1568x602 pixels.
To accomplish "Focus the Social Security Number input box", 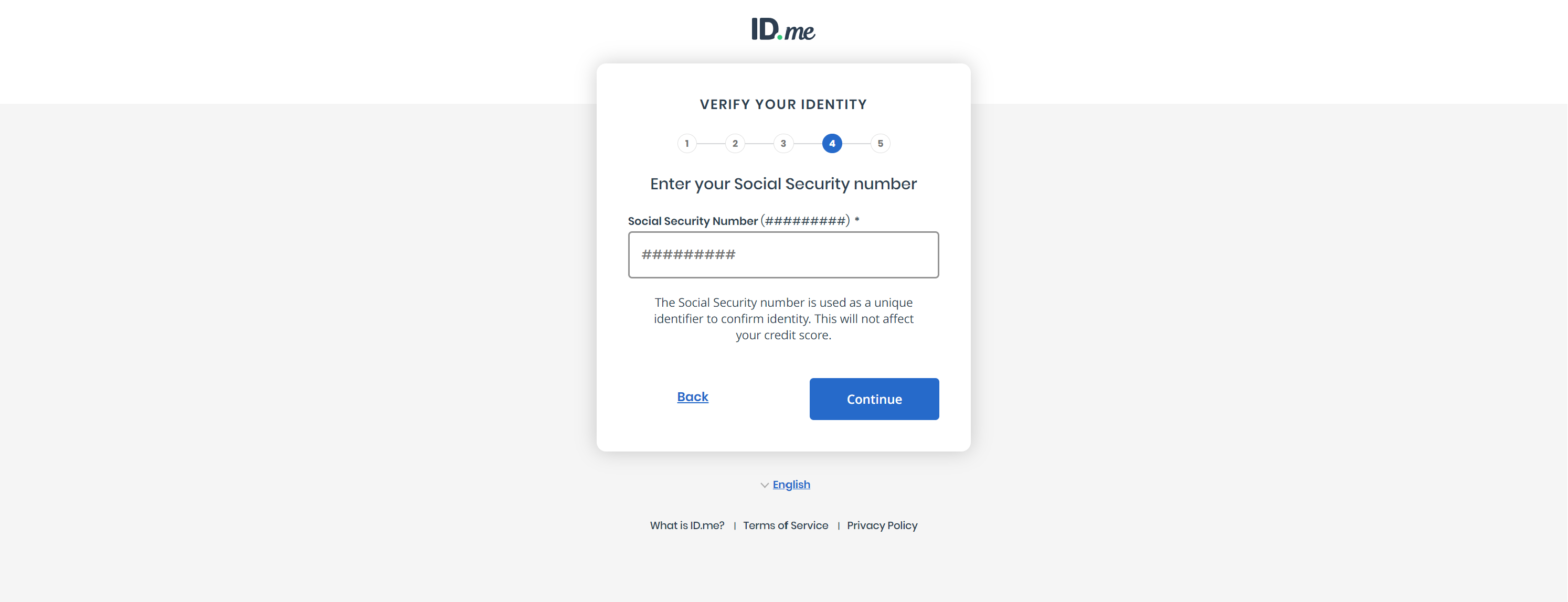I will tap(783, 255).
